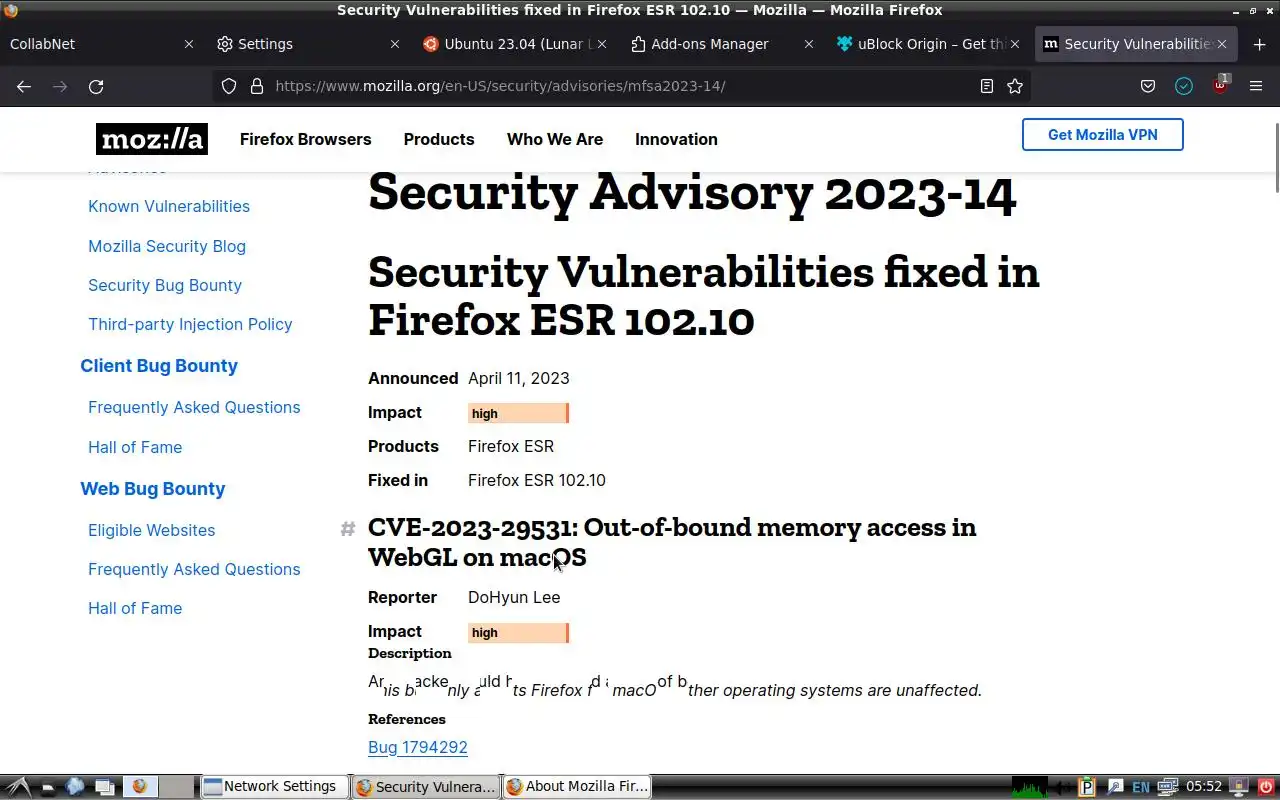Click the URL address bar field
Viewport: 1280px width, 800px height.
click(620, 86)
